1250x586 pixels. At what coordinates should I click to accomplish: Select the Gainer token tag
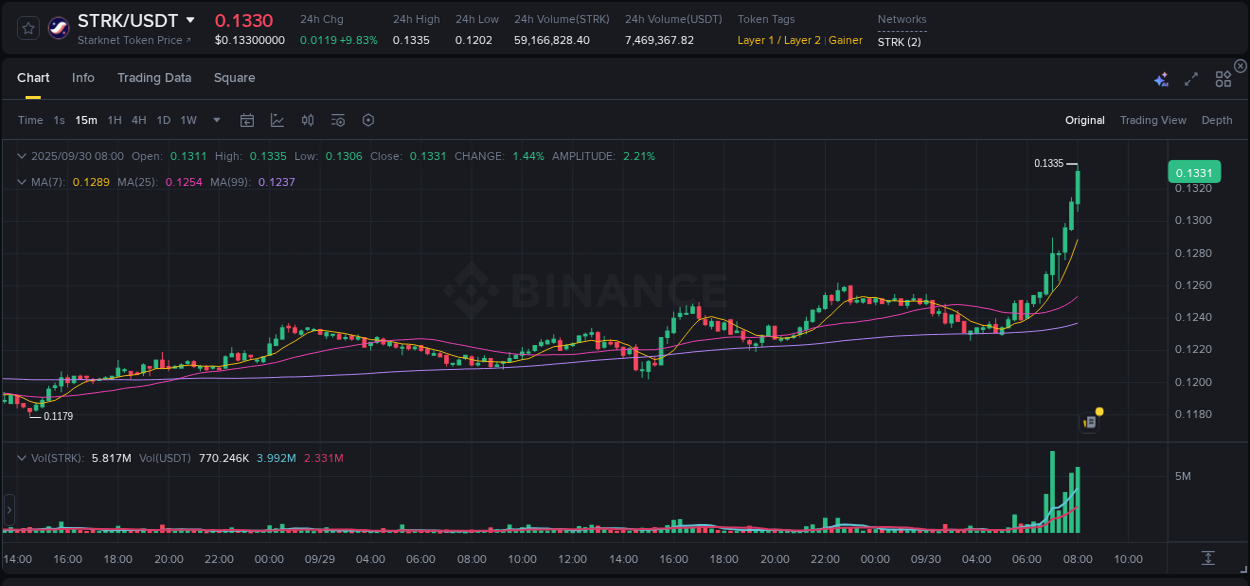click(845, 40)
